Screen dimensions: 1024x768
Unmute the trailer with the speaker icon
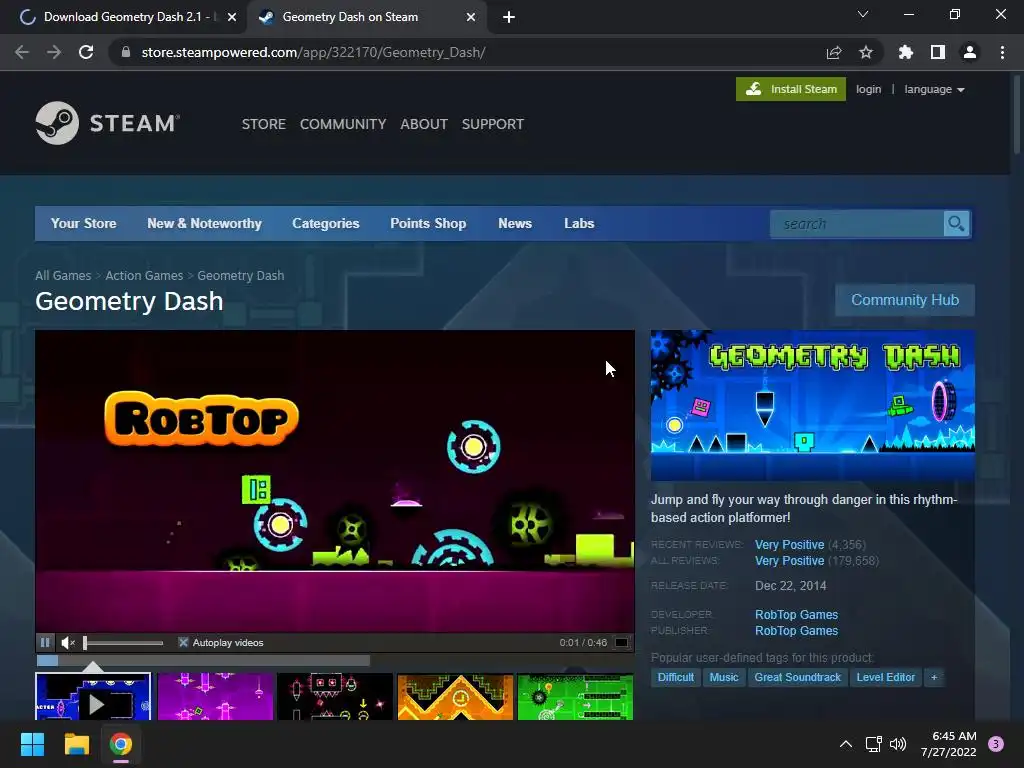(x=68, y=643)
